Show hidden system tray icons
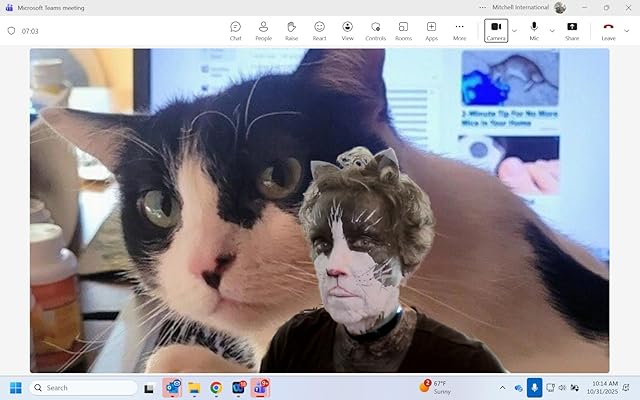640x400 pixels. 502,387
